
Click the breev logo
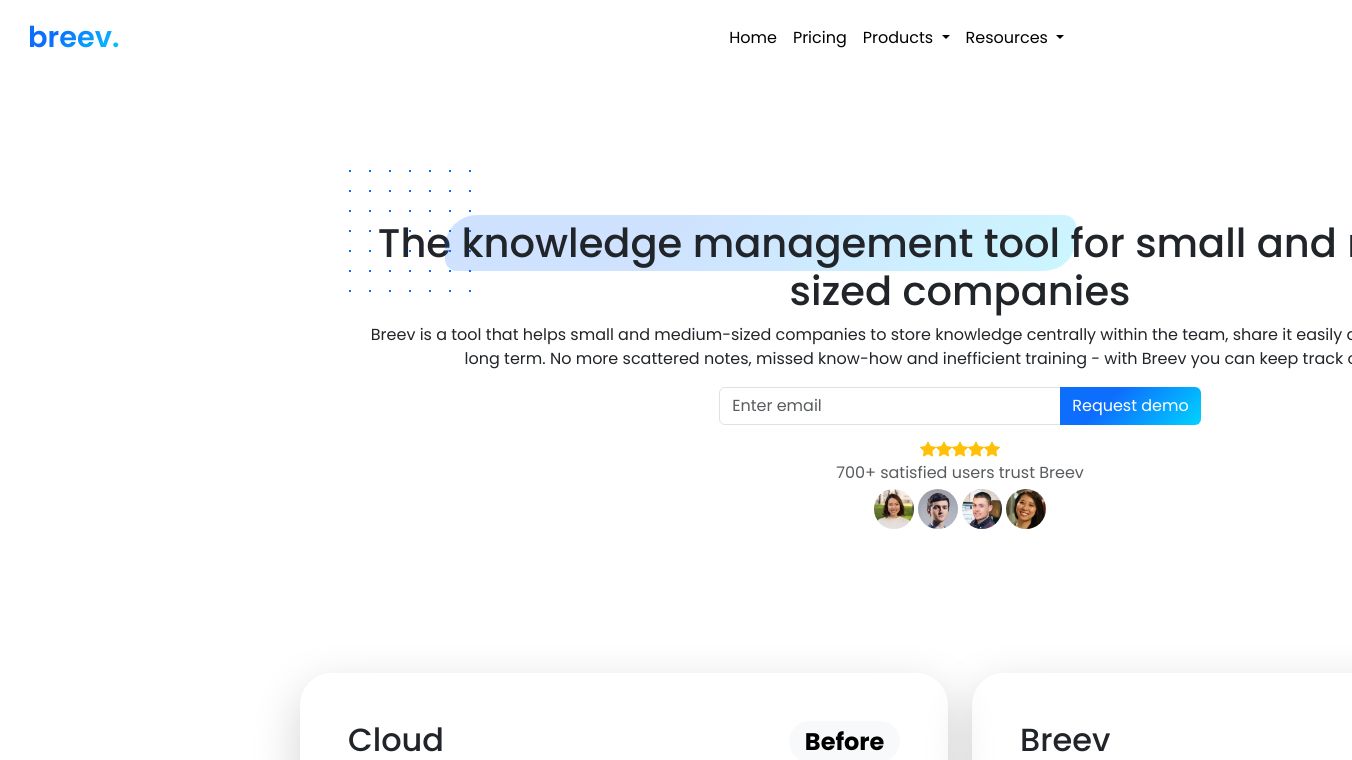[74, 38]
